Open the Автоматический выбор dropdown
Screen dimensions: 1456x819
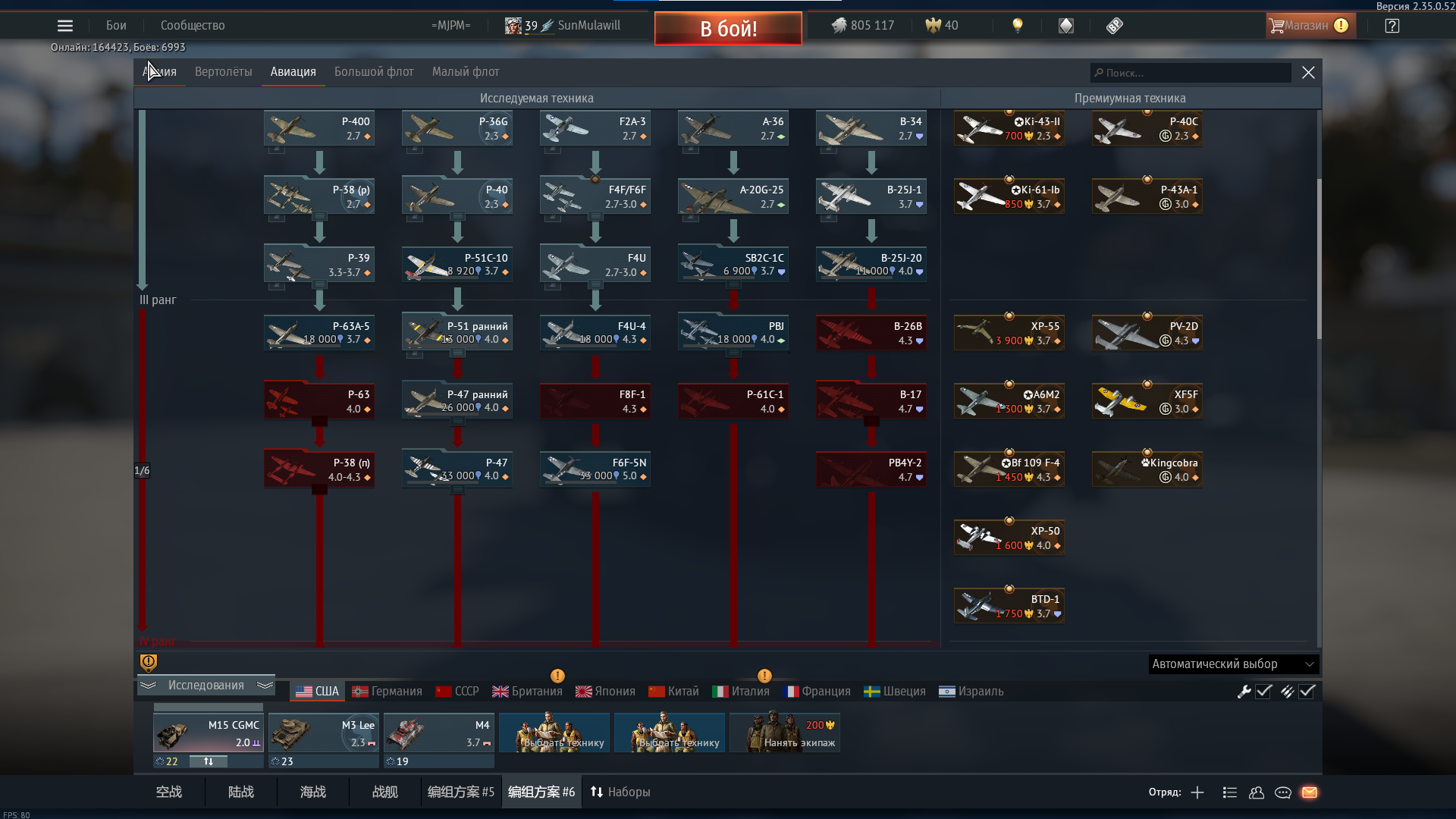pos(1234,664)
